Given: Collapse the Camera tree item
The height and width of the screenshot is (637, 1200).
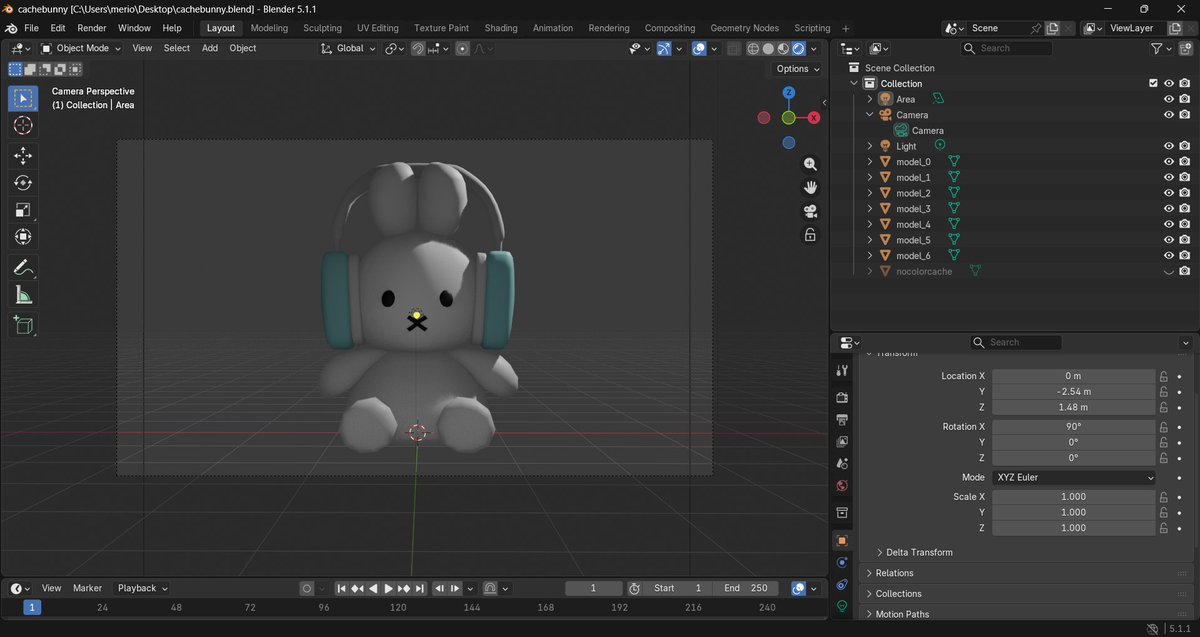Looking at the screenshot, I should [x=870, y=115].
